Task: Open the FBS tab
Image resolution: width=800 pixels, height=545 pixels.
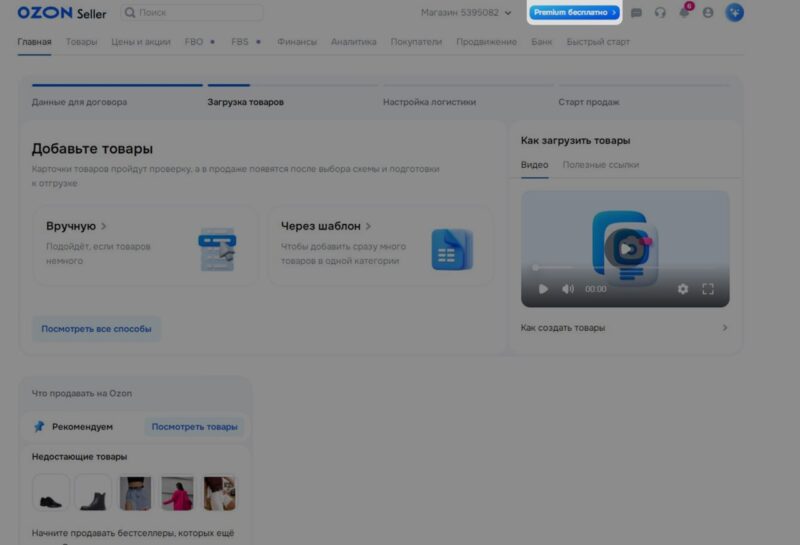Action: pos(239,42)
